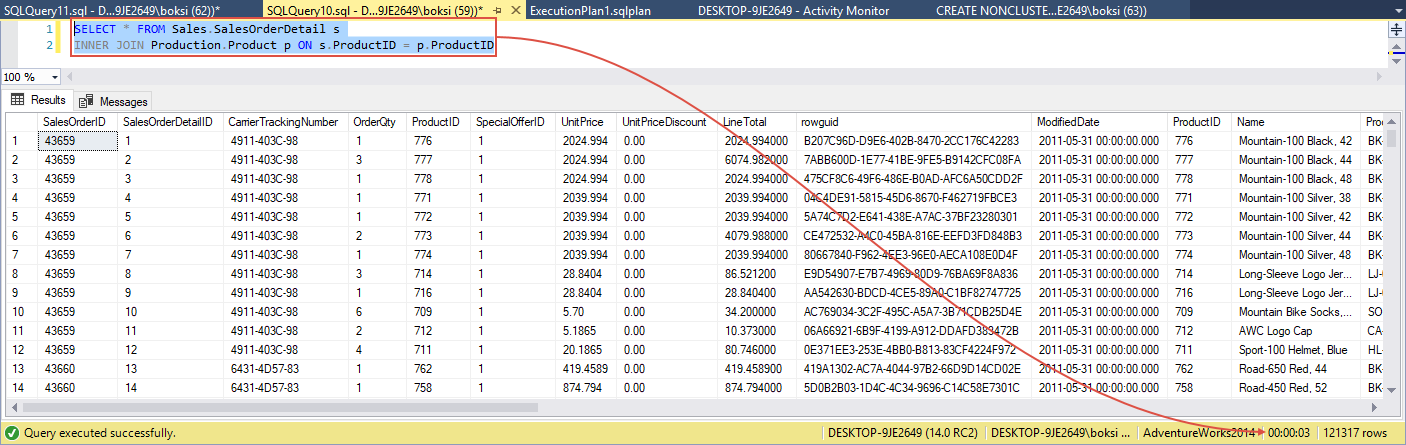Viewport: 1406px width, 445px height.
Task: Click the green query success status icon
Action: (11, 433)
